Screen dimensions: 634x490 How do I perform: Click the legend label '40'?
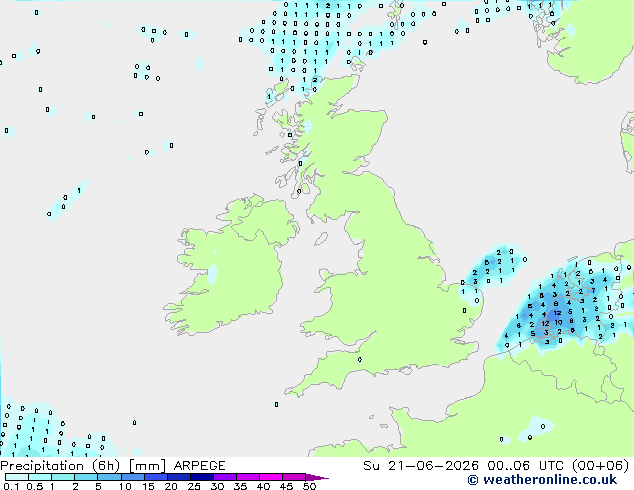[x=263, y=486]
